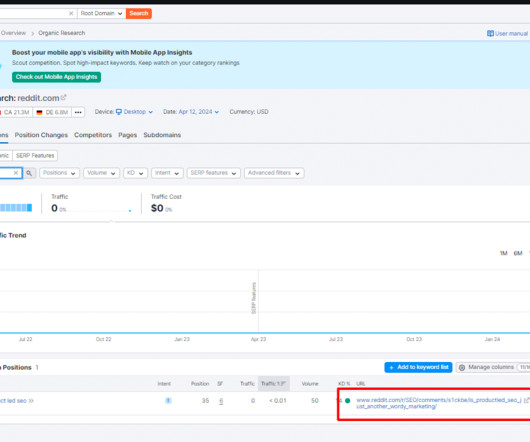Click the position value 35
This screenshot has width=530, height=442.
(206, 401)
